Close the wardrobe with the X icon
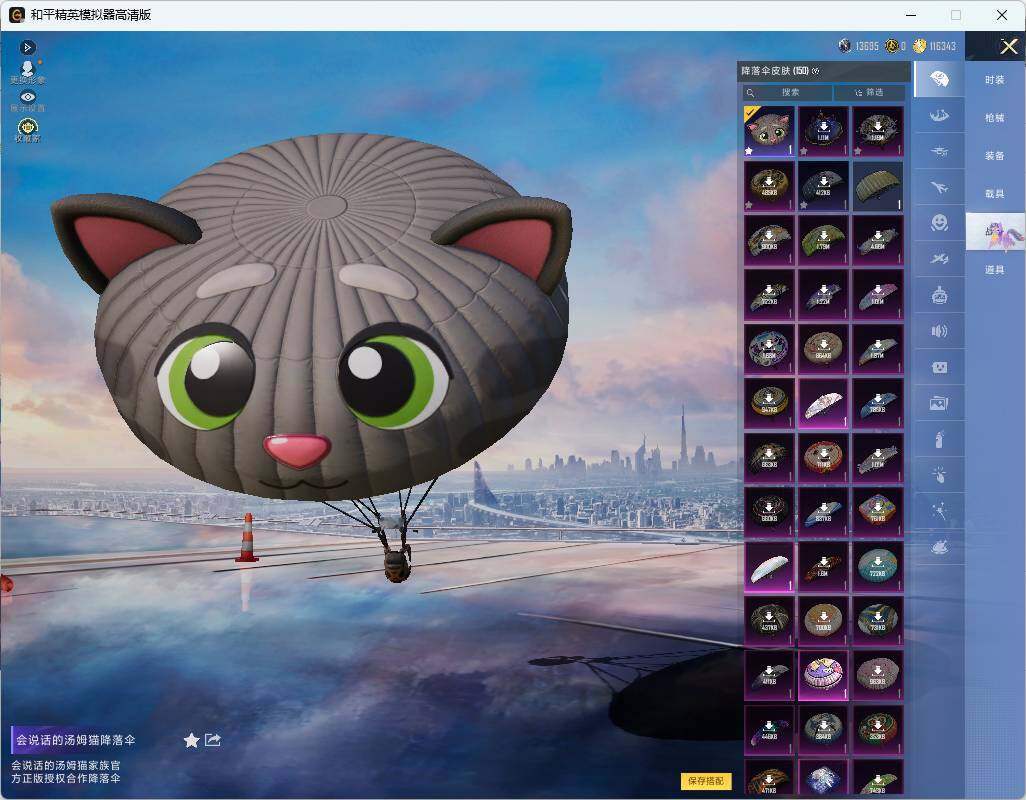Screen dimensions: 1026x800 coord(1008,46)
